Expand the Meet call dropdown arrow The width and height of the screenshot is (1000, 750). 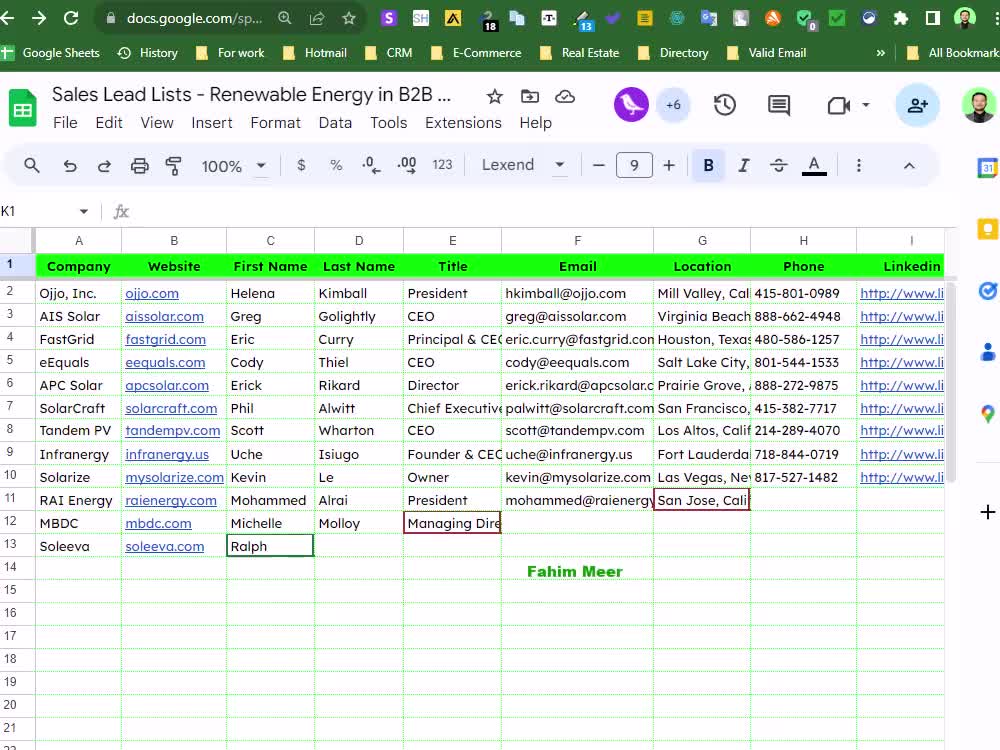(x=865, y=105)
